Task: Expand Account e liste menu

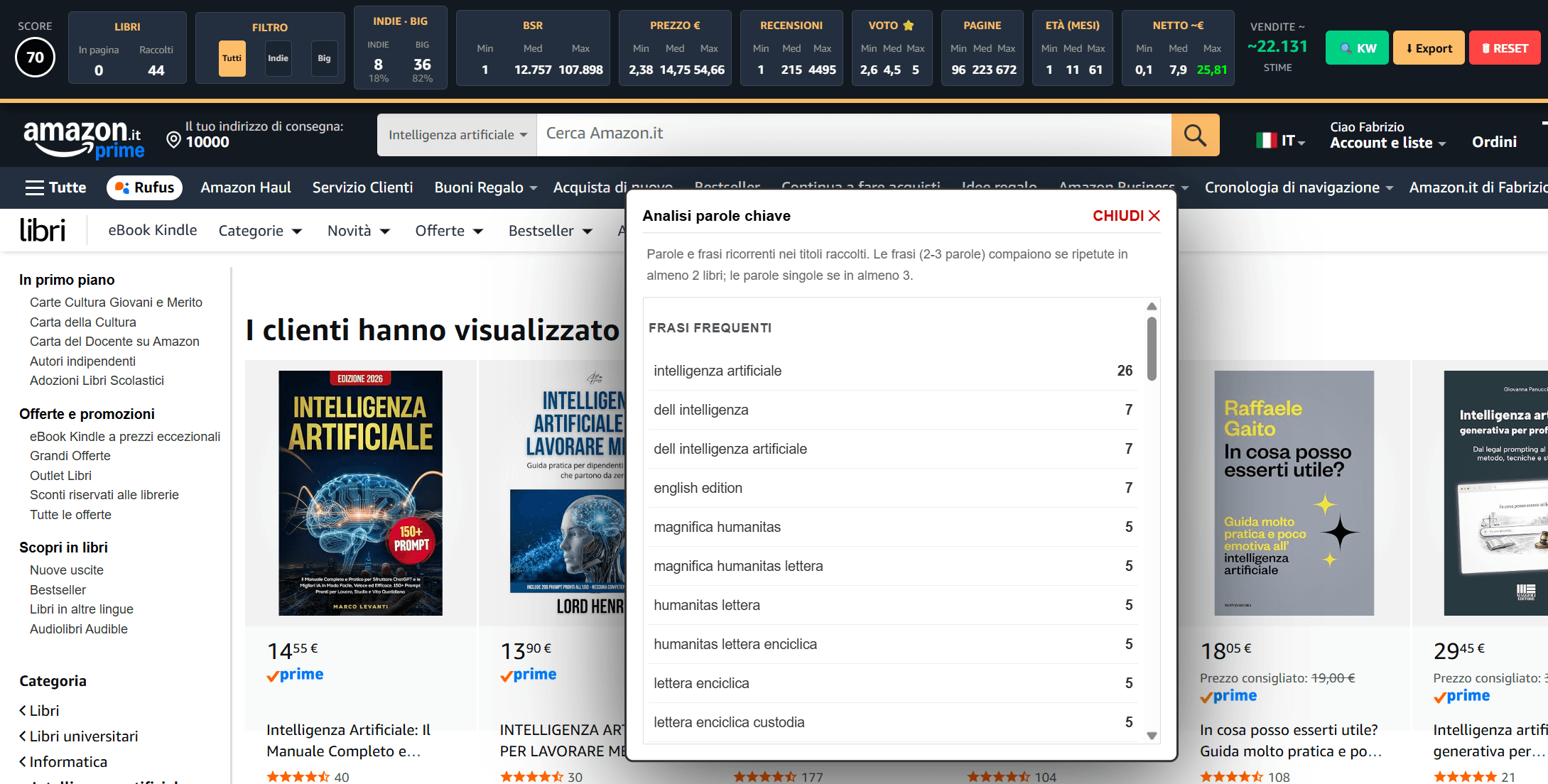Action: pyautogui.click(x=1388, y=143)
